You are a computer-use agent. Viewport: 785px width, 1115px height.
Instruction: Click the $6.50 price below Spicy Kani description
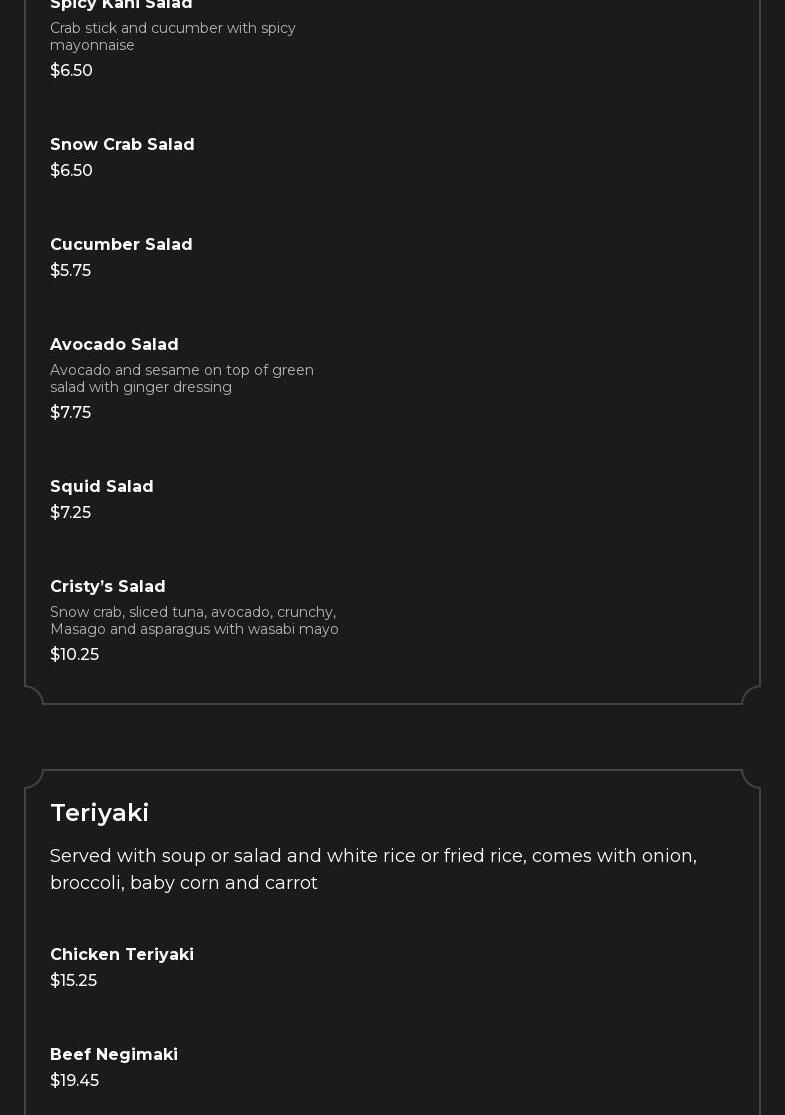pos(71,71)
